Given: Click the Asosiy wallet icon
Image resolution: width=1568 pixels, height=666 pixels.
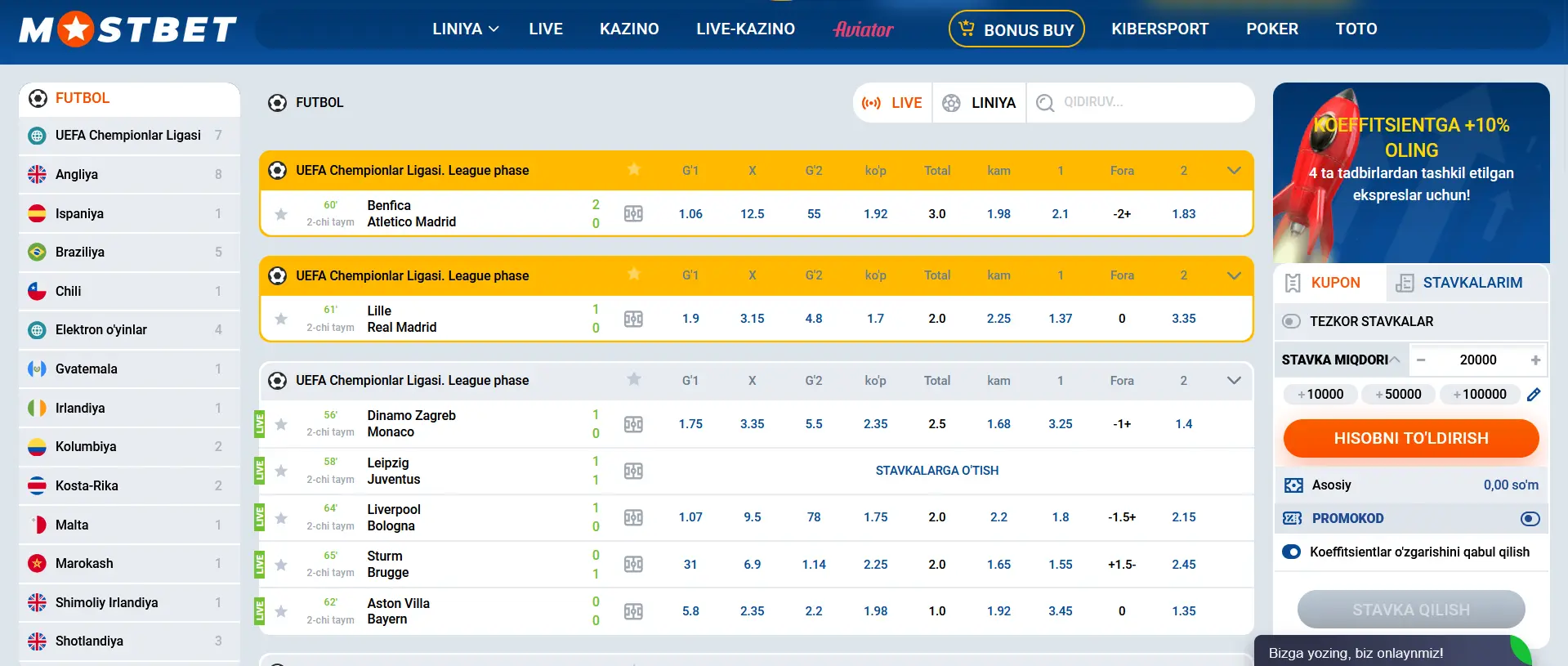Looking at the screenshot, I should point(1293,485).
